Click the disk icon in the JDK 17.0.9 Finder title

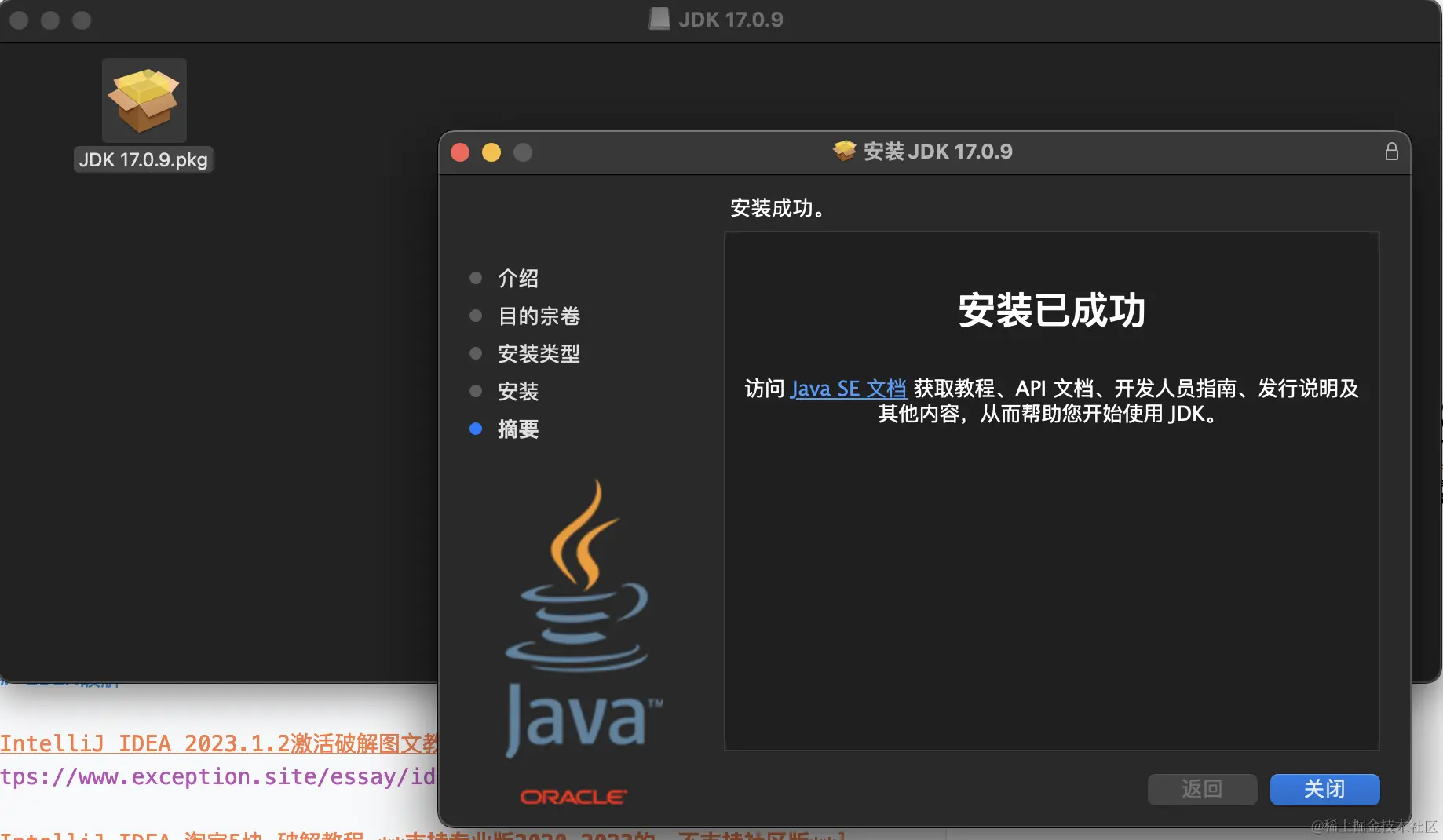click(659, 19)
